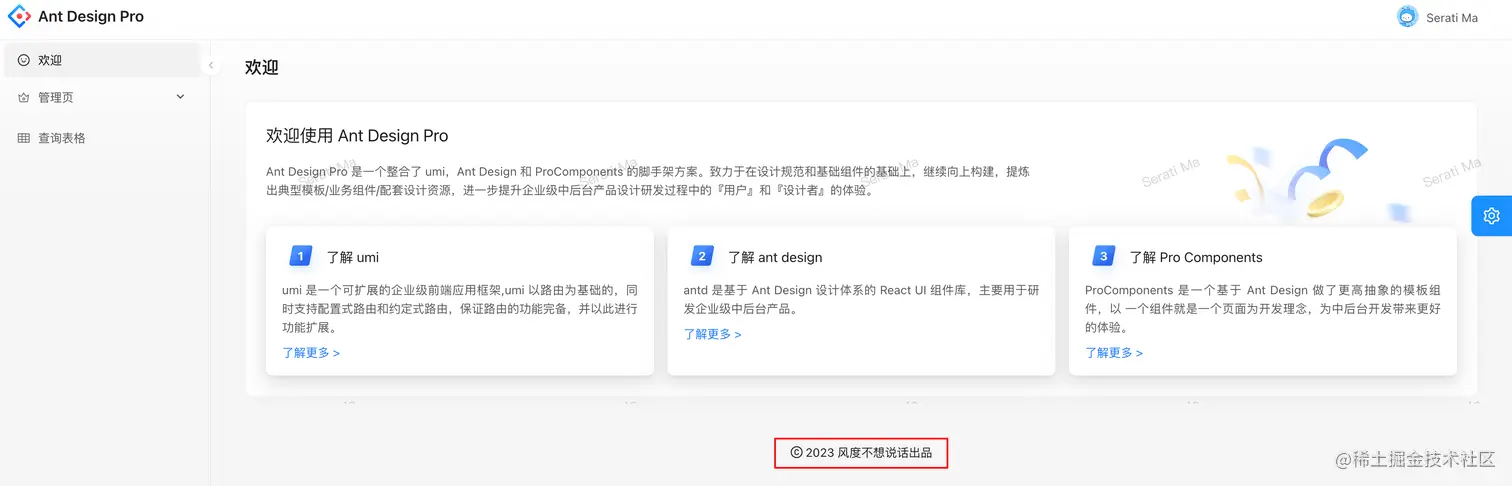Image resolution: width=1512 pixels, height=486 pixels.
Task: Click the Ant Design Pro logo icon
Action: pos(19,17)
